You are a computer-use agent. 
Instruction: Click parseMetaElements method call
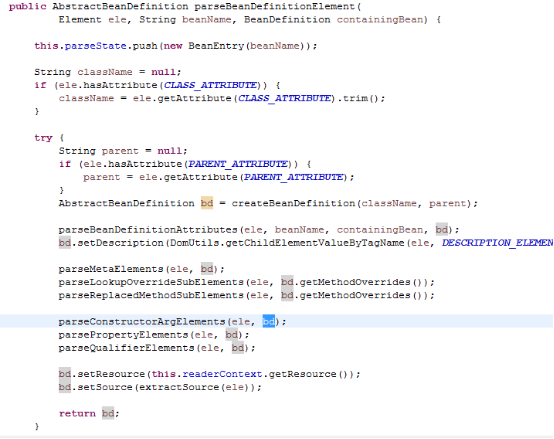click(x=111, y=269)
